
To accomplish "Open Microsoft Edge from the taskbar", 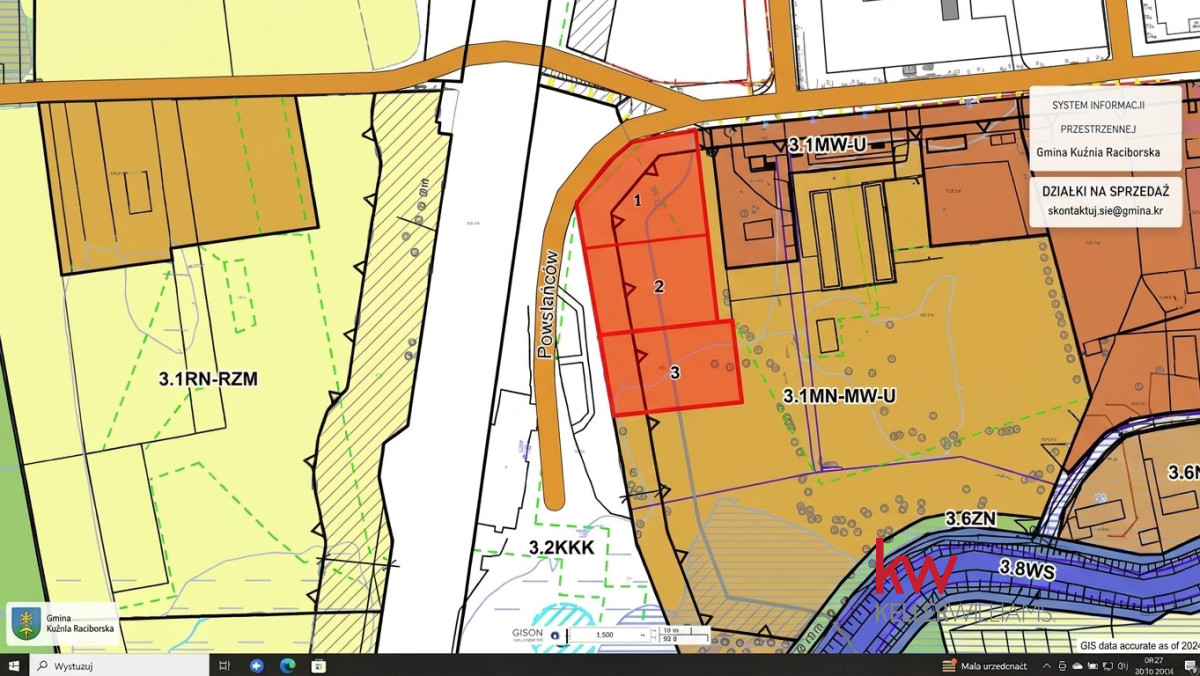I will (287, 665).
